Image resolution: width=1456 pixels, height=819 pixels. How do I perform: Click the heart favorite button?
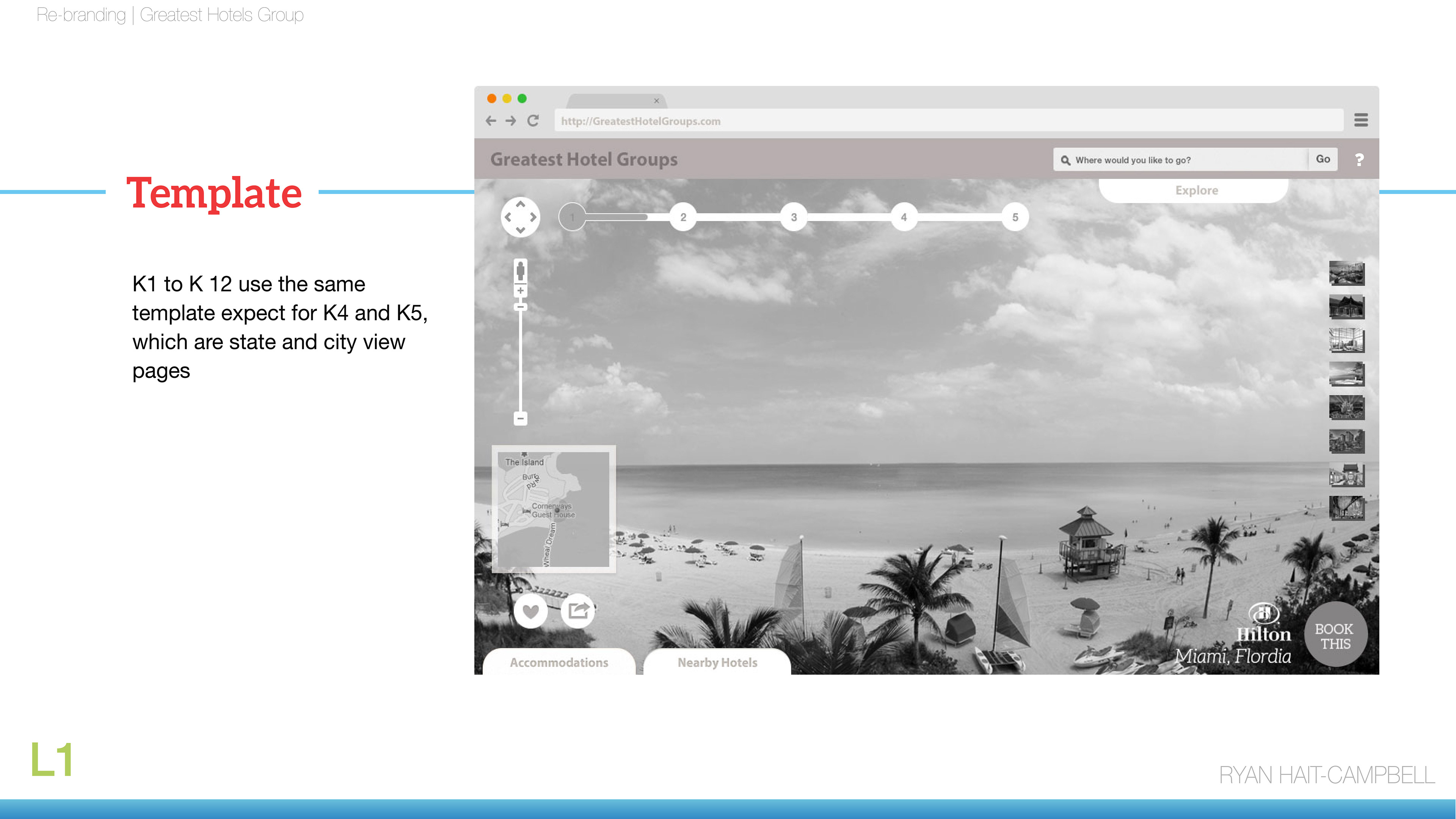tap(531, 611)
